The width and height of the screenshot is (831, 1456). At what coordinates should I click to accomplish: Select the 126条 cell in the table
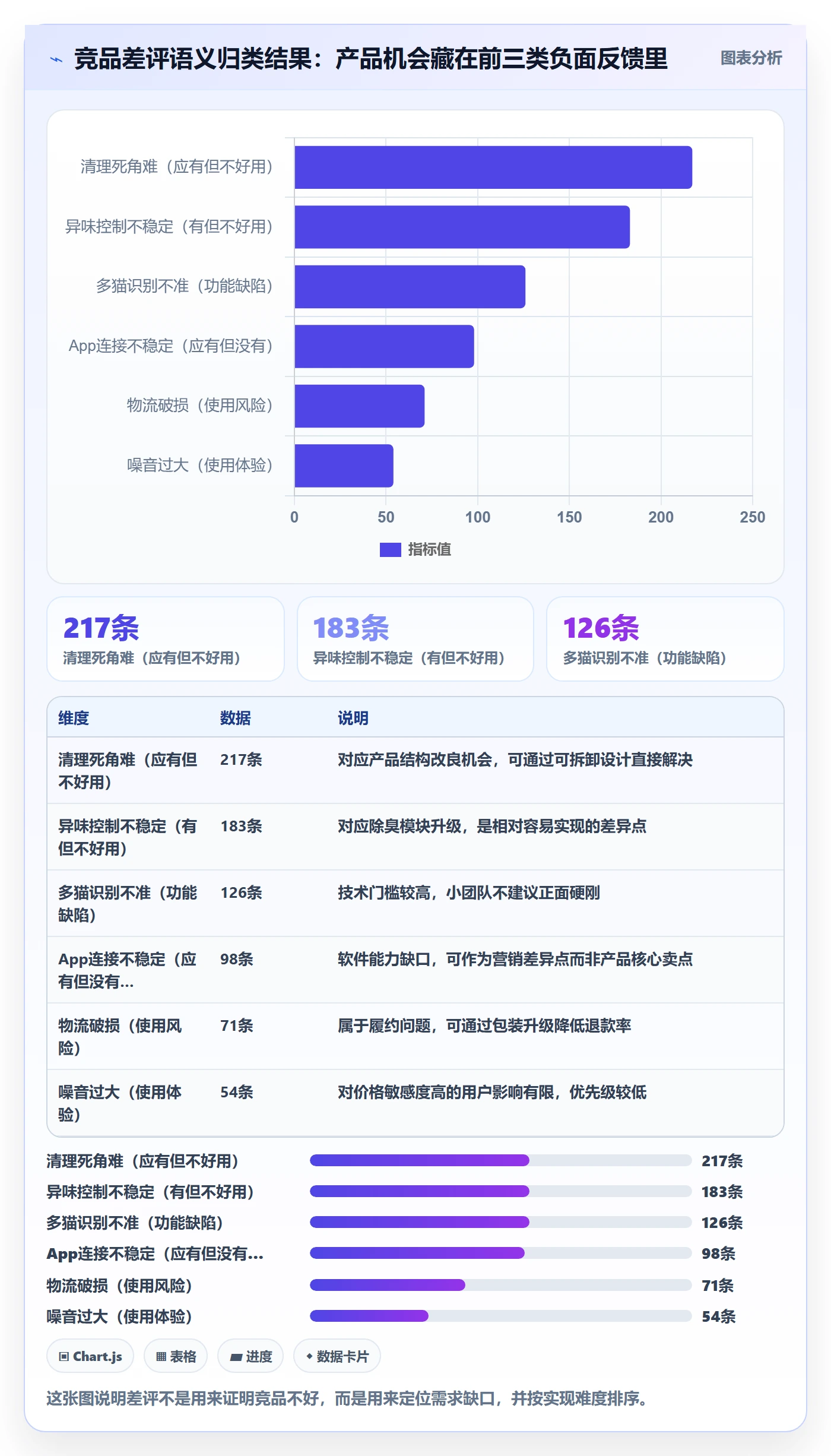[x=241, y=892]
